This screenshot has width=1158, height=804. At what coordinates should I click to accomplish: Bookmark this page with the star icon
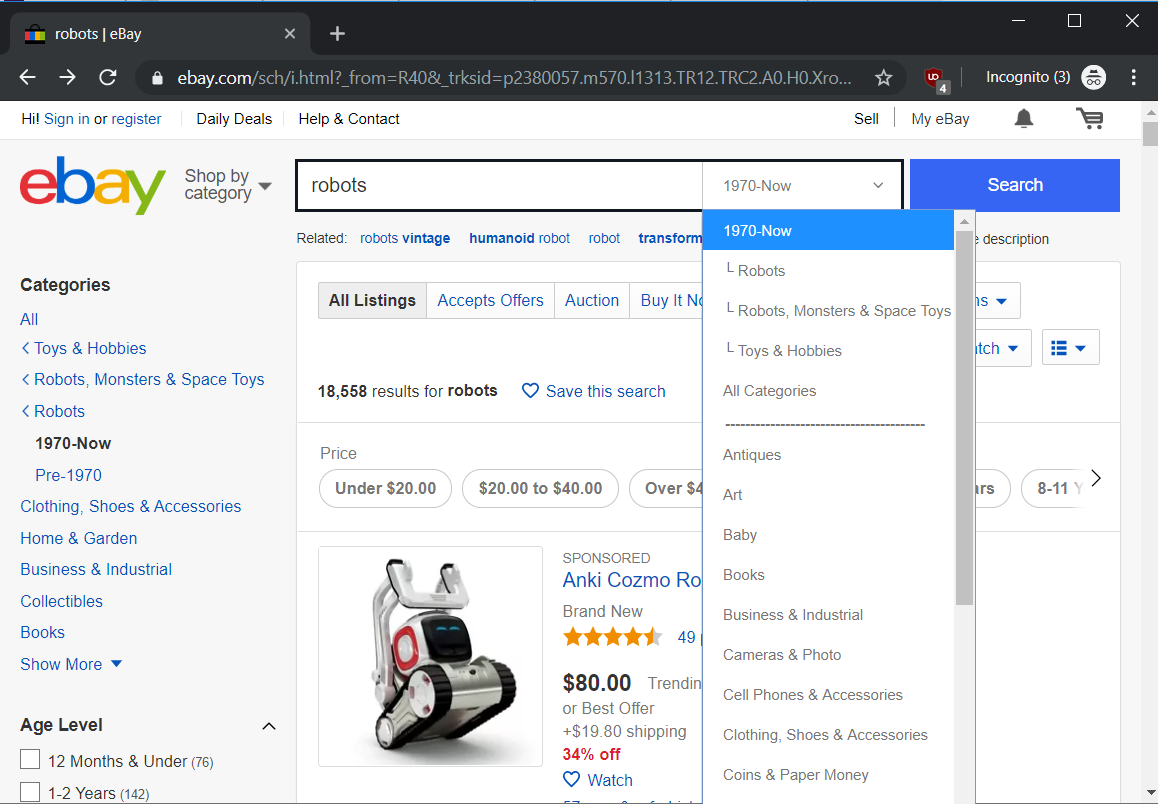coord(883,77)
